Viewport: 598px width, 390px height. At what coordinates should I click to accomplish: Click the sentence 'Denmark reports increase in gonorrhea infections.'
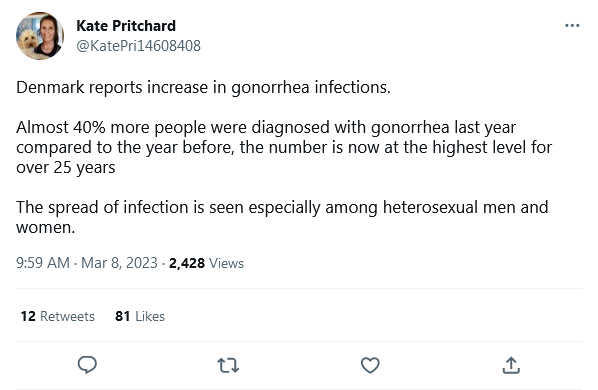pos(203,88)
